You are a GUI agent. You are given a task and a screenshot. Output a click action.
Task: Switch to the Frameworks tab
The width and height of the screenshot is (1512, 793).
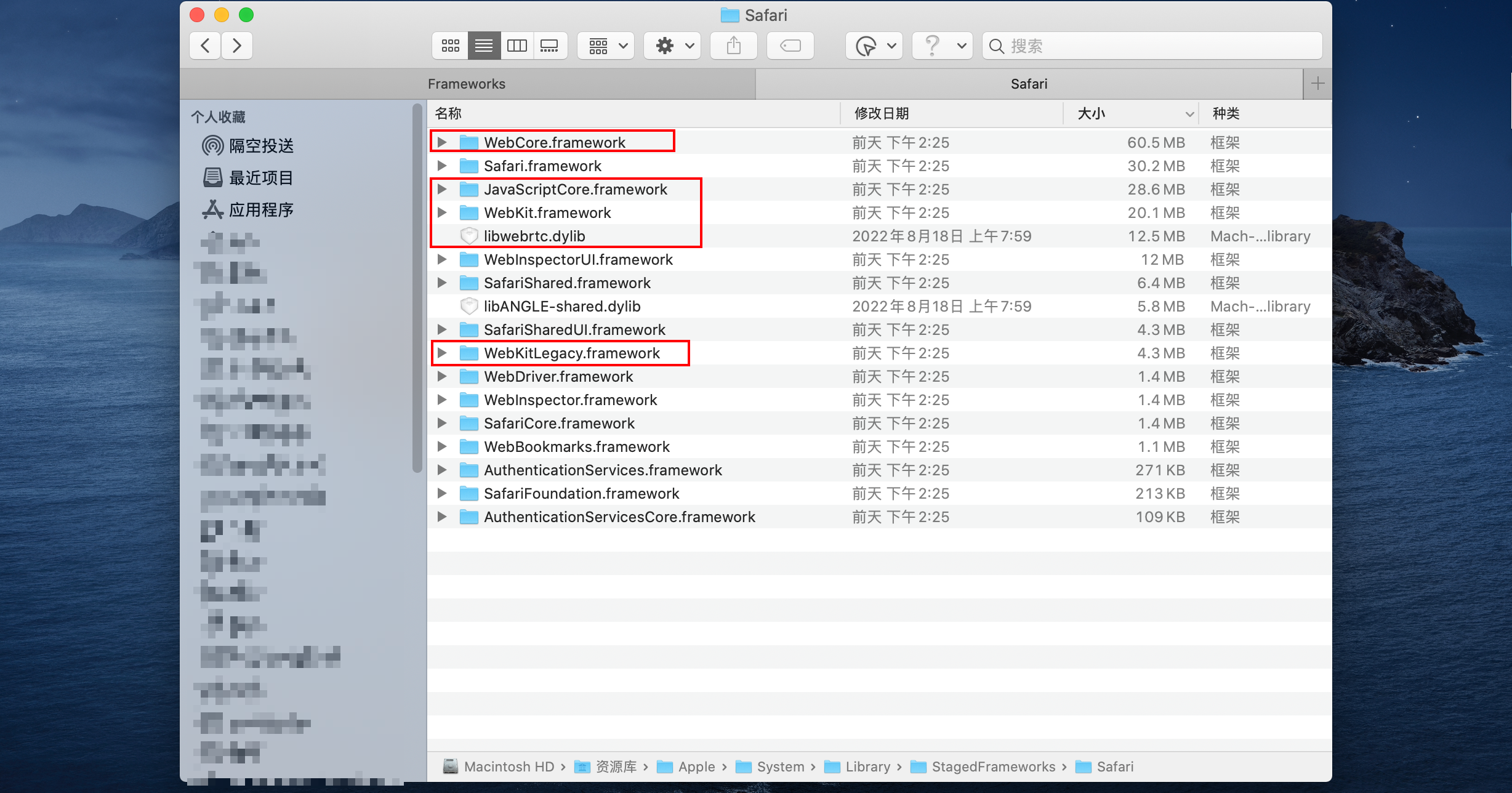[x=466, y=84]
